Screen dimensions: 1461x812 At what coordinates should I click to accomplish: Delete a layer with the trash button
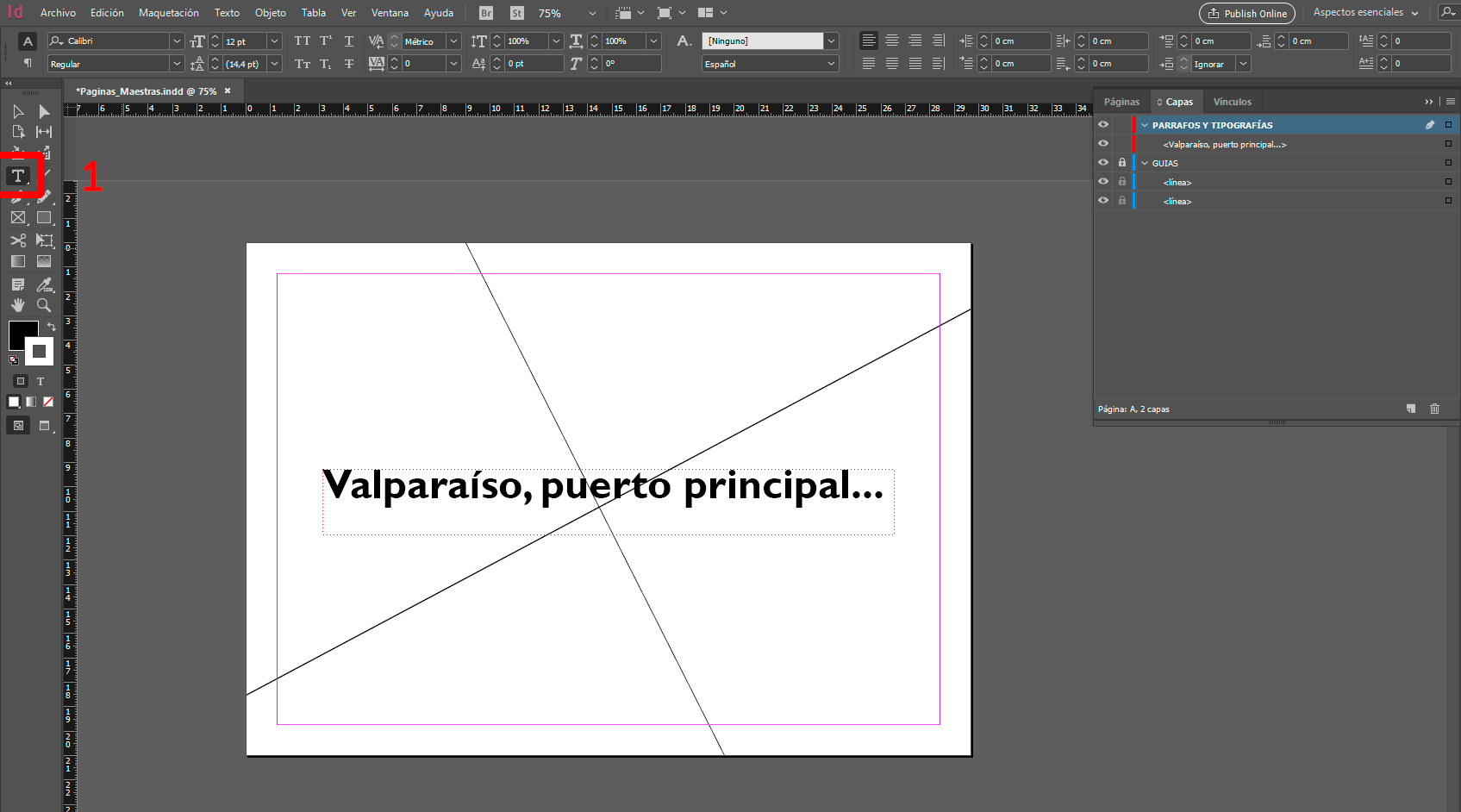1434,409
